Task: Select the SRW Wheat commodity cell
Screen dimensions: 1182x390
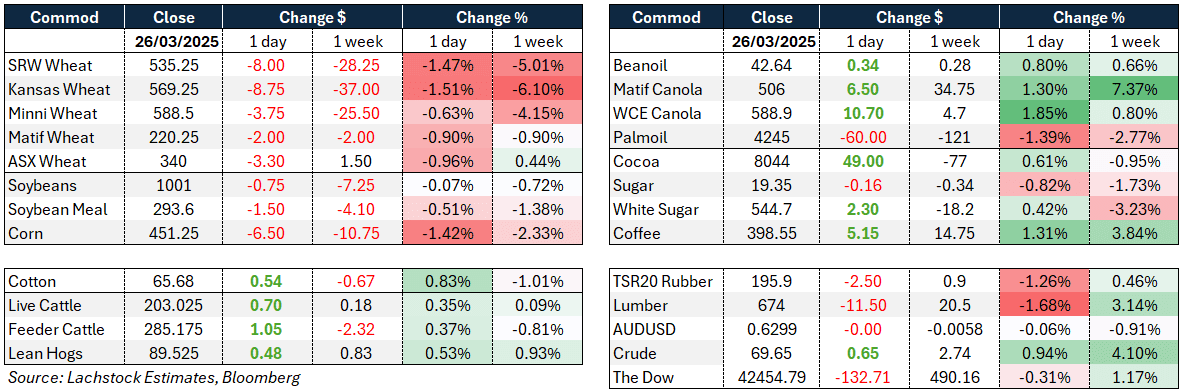Action: tap(66, 65)
